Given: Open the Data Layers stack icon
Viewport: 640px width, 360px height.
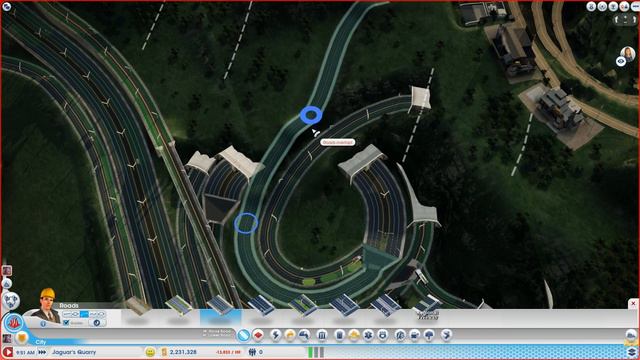Looking at the screenshot, I should tap(631, 351).
